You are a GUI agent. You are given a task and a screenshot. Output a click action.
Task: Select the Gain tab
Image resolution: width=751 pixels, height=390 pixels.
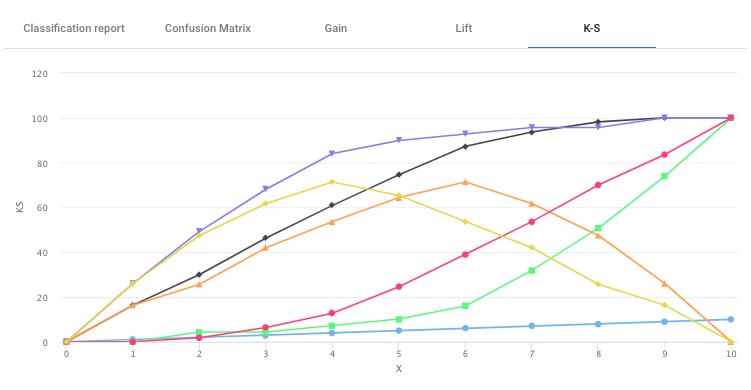(x=336, y=28)
